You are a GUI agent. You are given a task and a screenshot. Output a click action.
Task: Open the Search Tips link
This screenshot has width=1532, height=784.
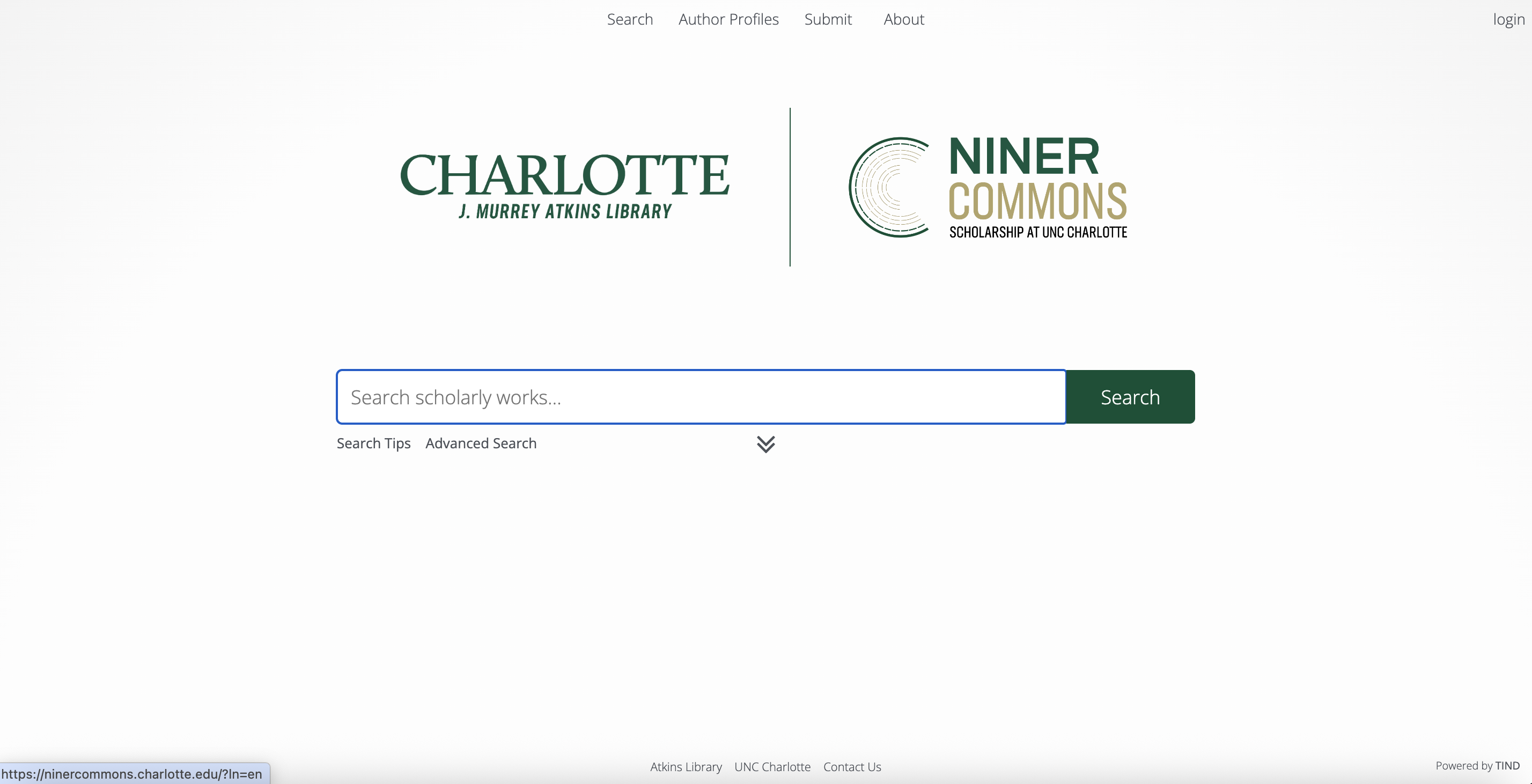click(373, 443)
